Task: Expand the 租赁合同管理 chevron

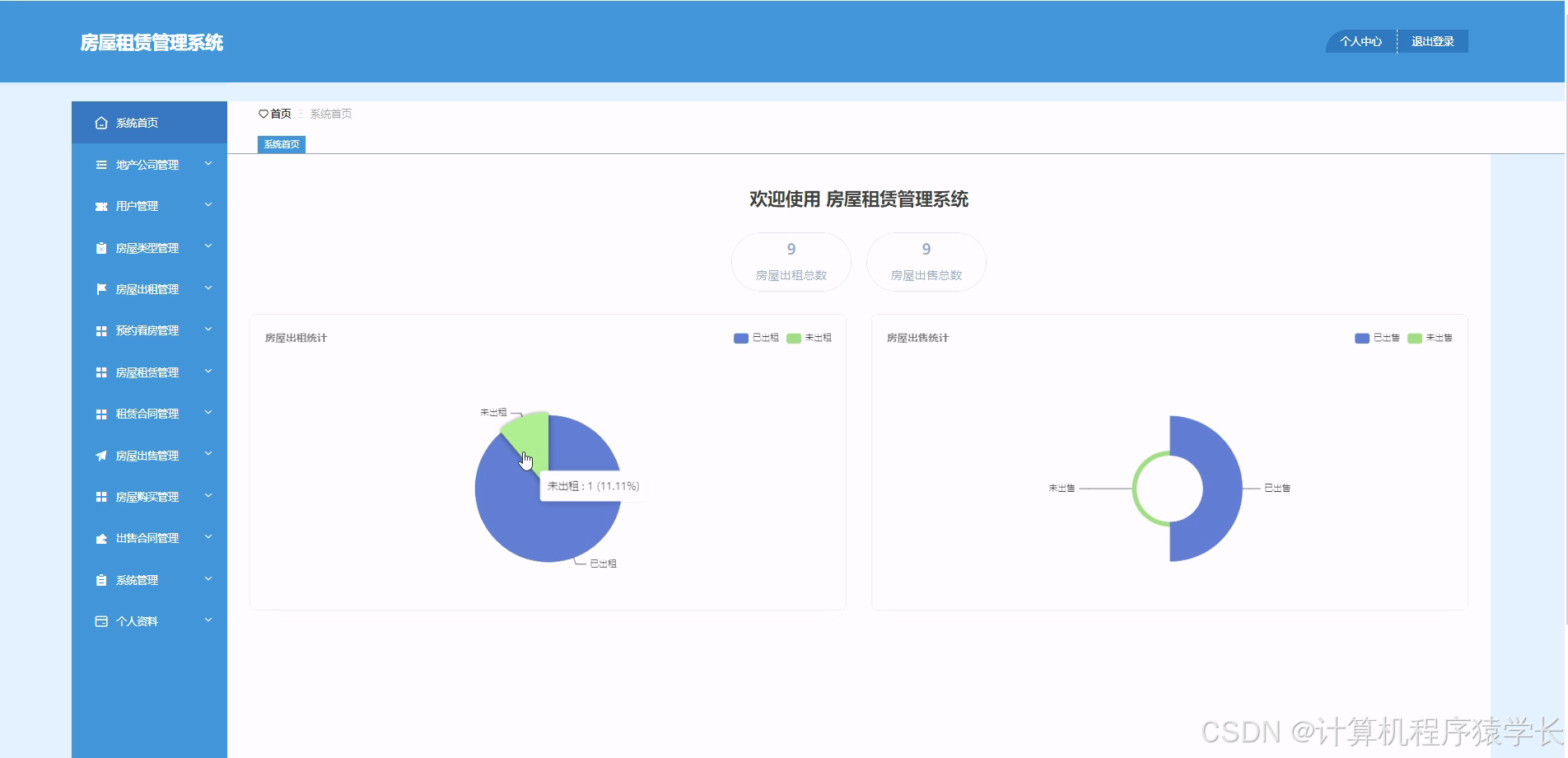Action: (208, 413)
